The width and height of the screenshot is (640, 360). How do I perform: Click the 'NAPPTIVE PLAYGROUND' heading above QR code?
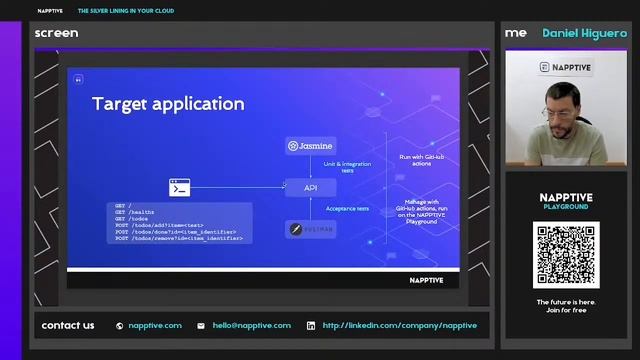pos(566,201)
